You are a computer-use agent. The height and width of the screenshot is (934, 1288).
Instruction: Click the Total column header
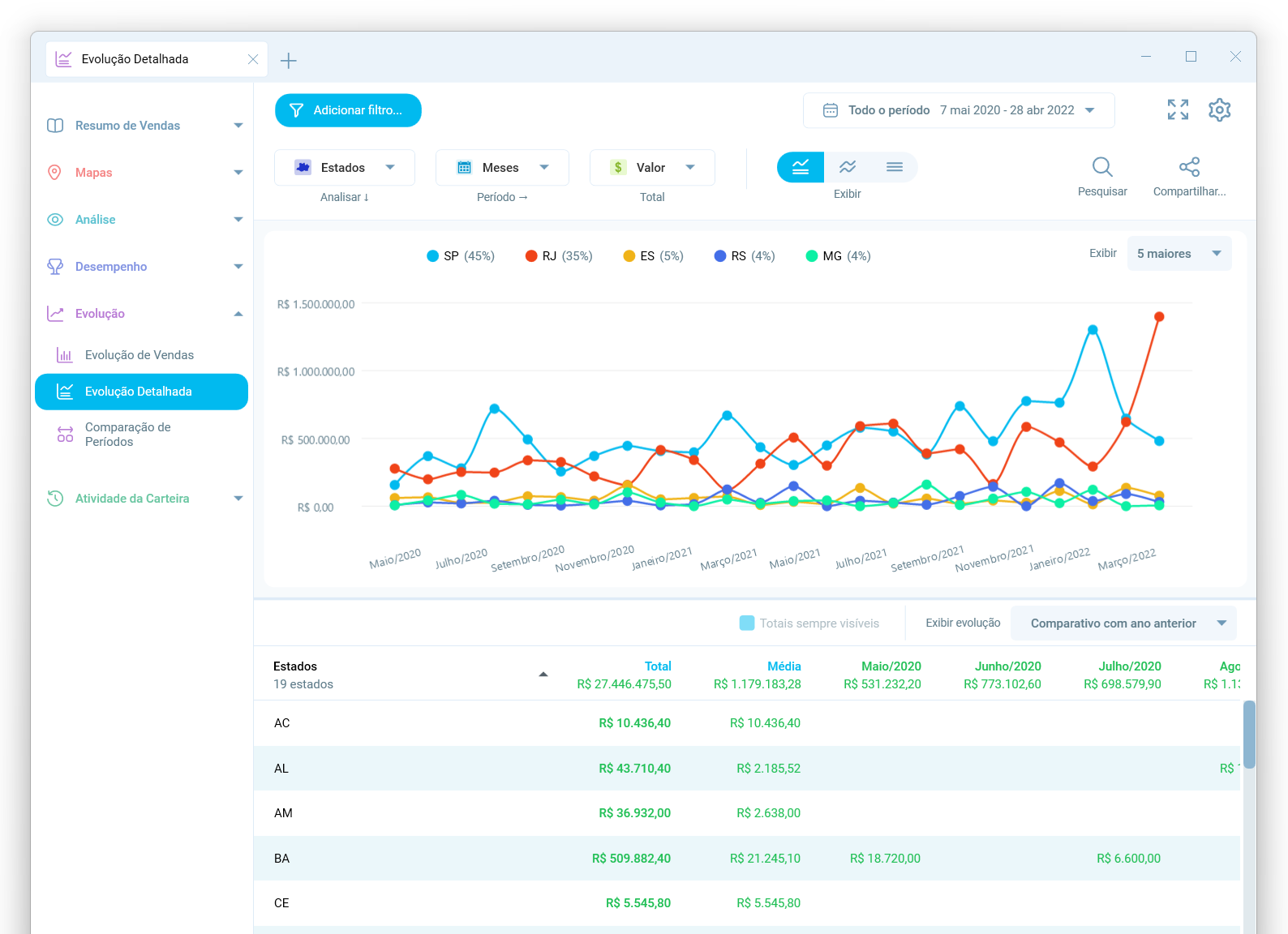click(658, 666)
